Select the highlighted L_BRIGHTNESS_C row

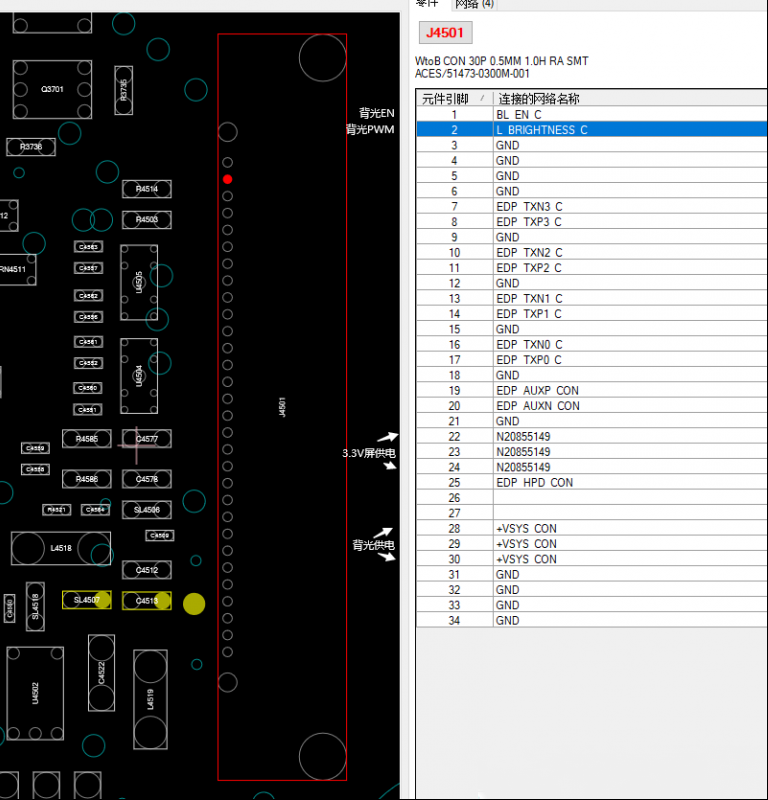point(591,130)
